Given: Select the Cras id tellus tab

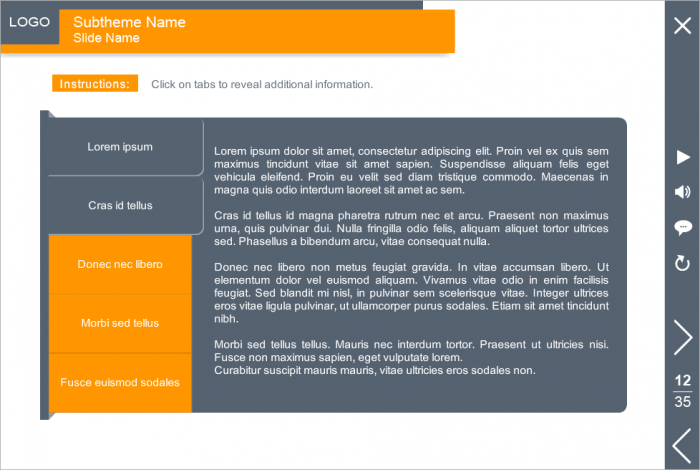Looking at the screenshot, I should [126, 206].
